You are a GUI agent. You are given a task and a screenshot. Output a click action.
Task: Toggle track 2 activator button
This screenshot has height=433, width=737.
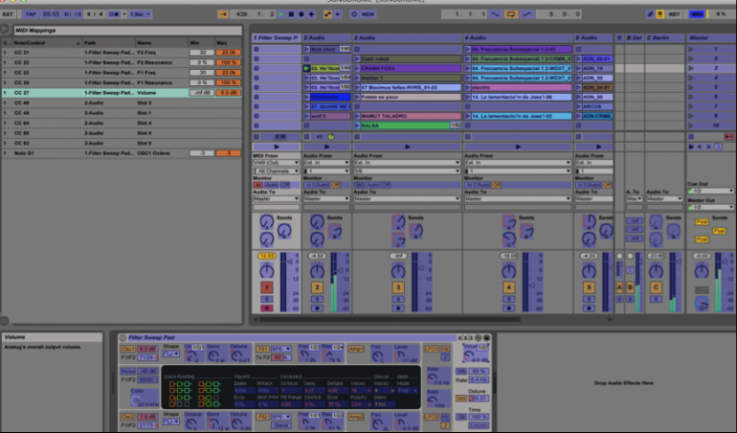(317, 287)
